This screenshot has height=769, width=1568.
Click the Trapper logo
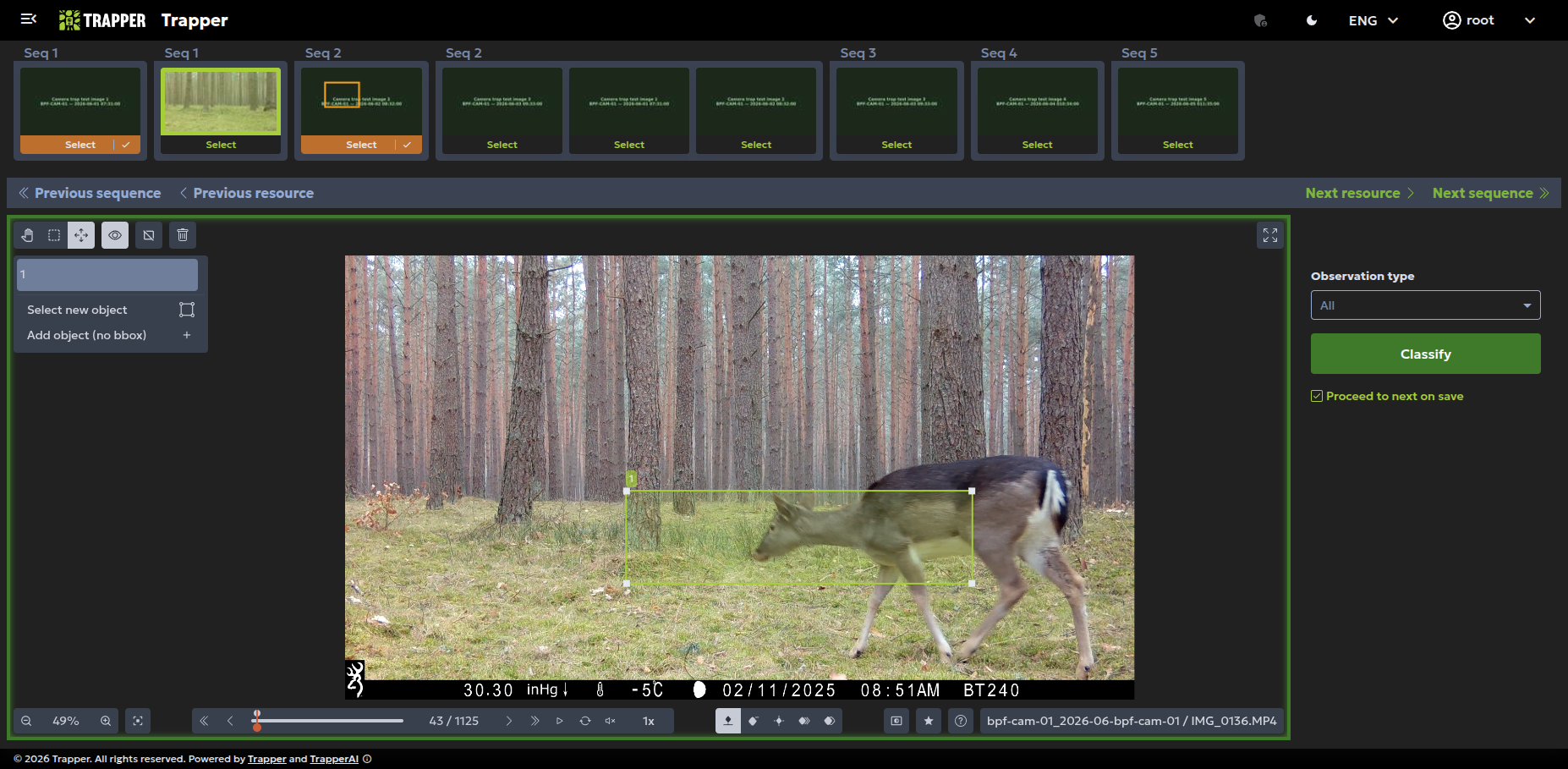coord(102,20)
